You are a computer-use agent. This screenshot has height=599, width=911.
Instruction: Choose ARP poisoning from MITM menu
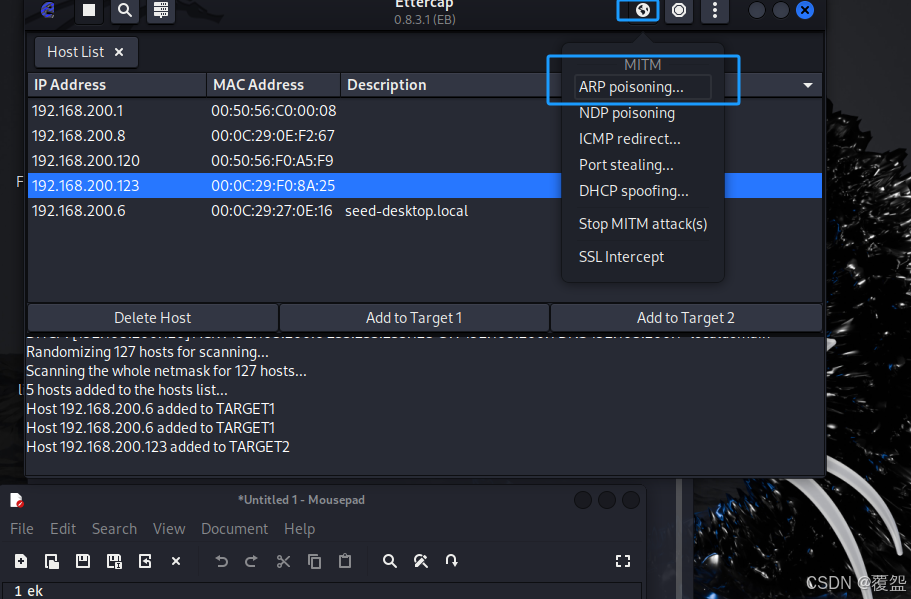coord(643,87)
